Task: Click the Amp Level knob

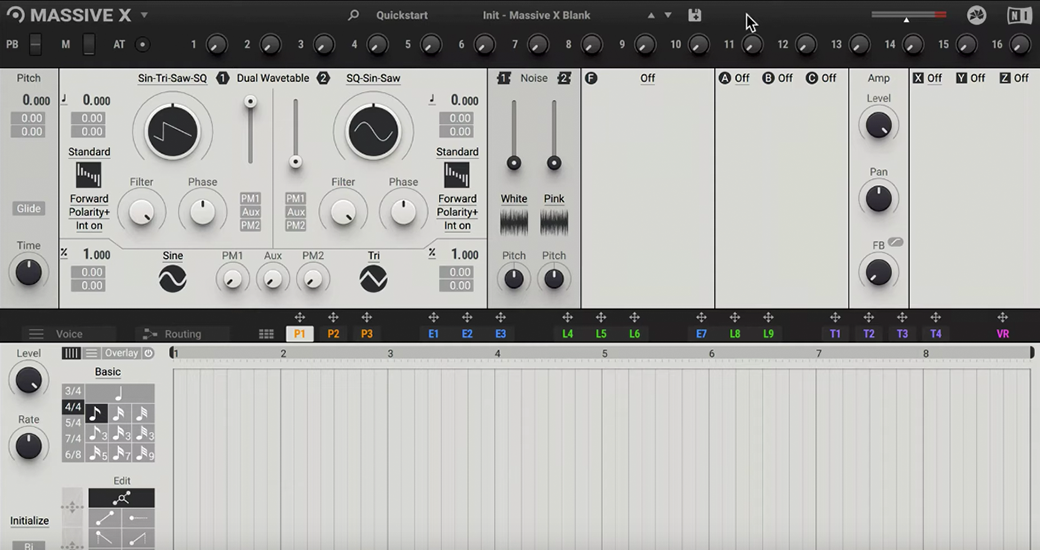Action: click(878, 125)
